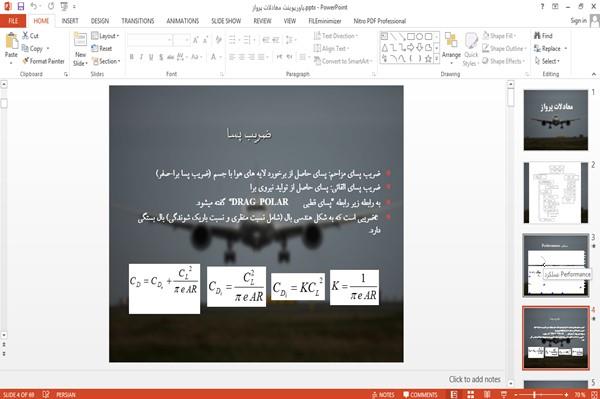Image resolution: width=600 pixels, height=399 pixels.
Task: Select the oval shape in shapes gallery
Action: click(x=420, y=37)
